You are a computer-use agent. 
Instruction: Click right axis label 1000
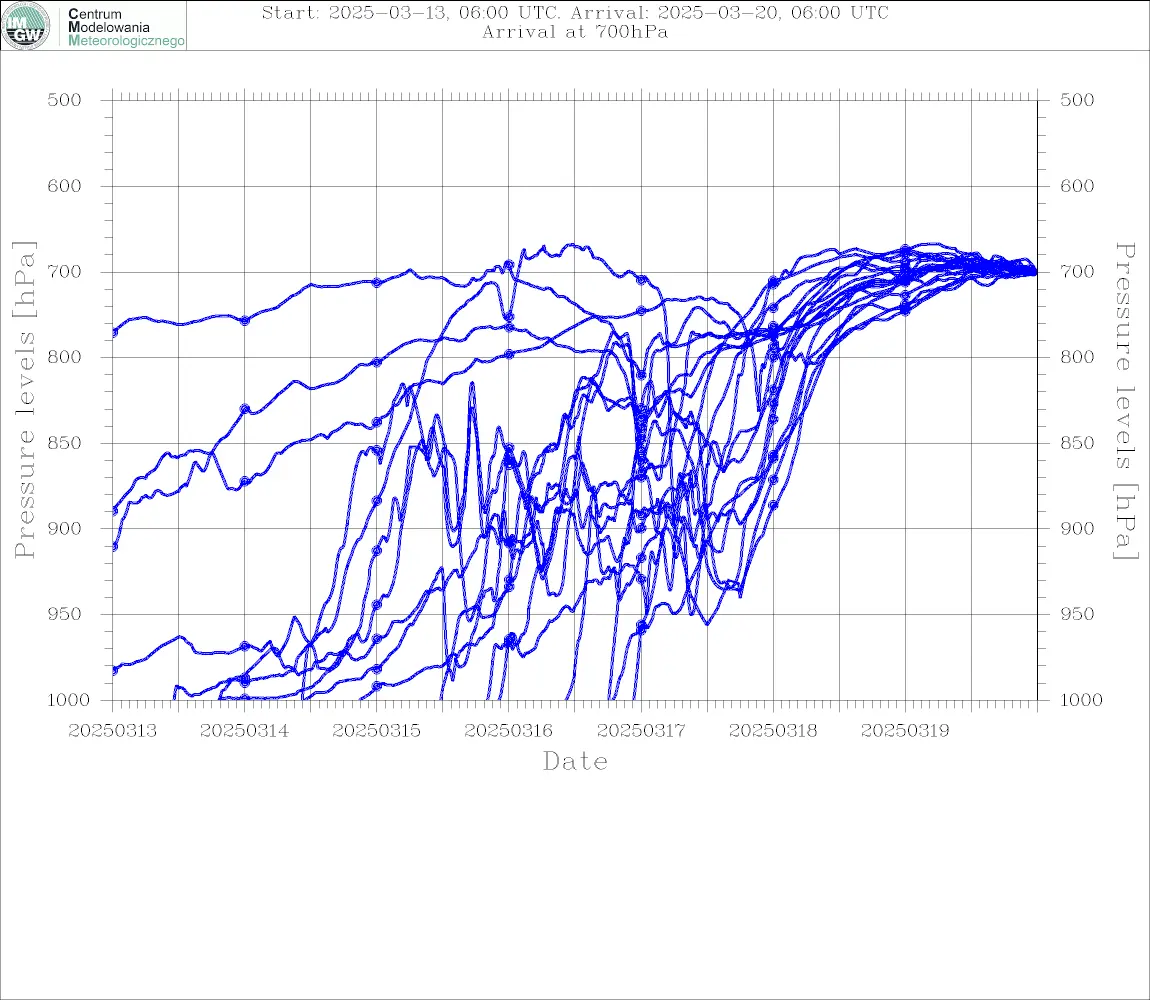tap(1081, 700)
